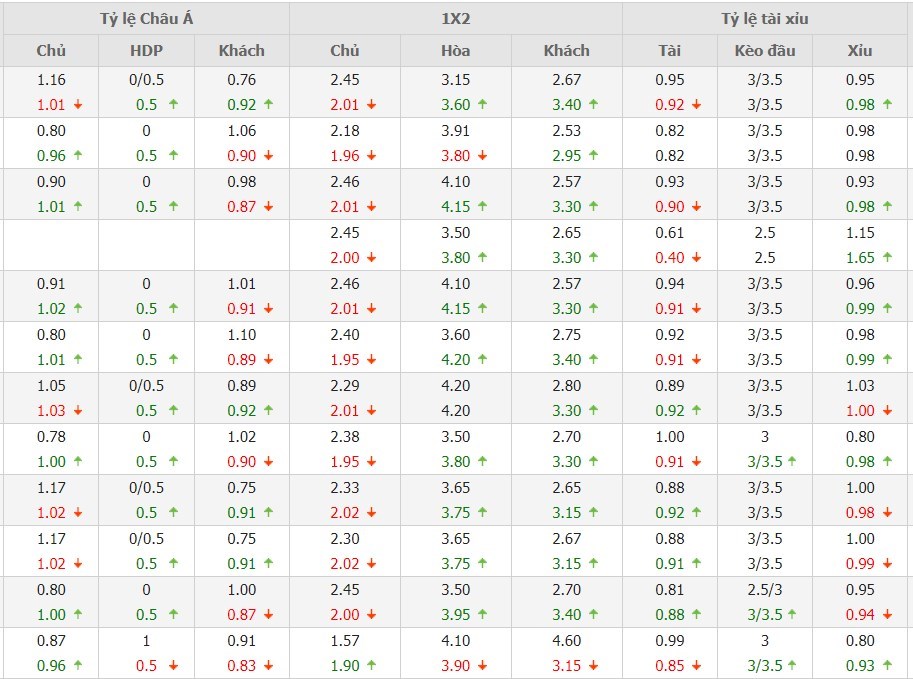Select the 1.57 home odds value
Viewport: 913px width, 679px height.
pyautogui.click(x=344, y=641)
